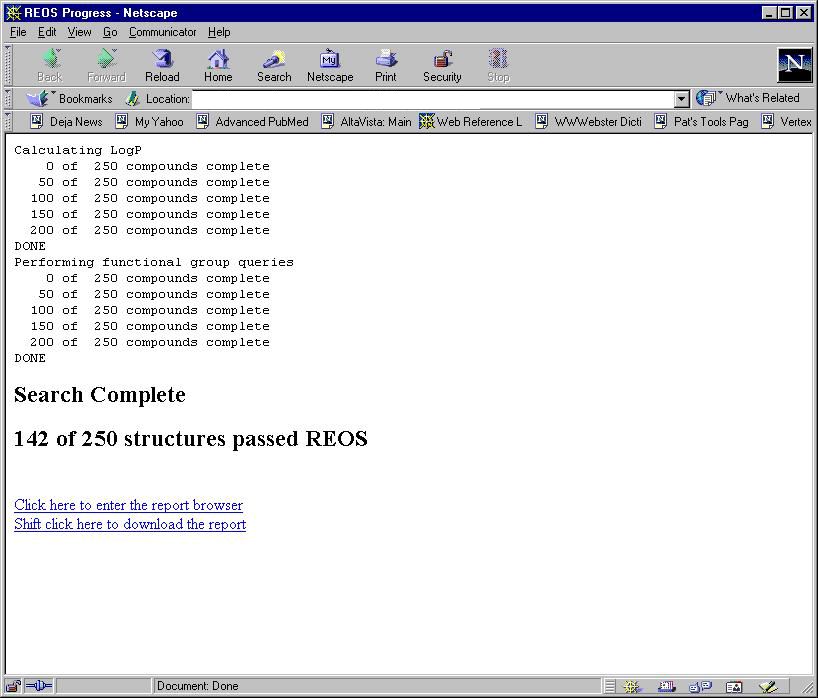
Task: Open What's Related menu
Action: point(748,98)
